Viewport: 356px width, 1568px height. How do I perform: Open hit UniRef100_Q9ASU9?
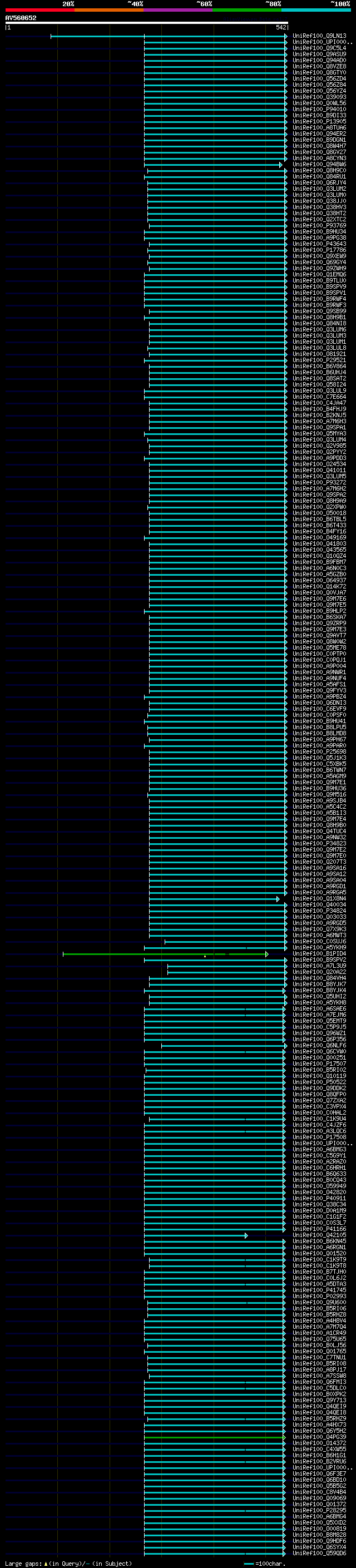[319, 54]
